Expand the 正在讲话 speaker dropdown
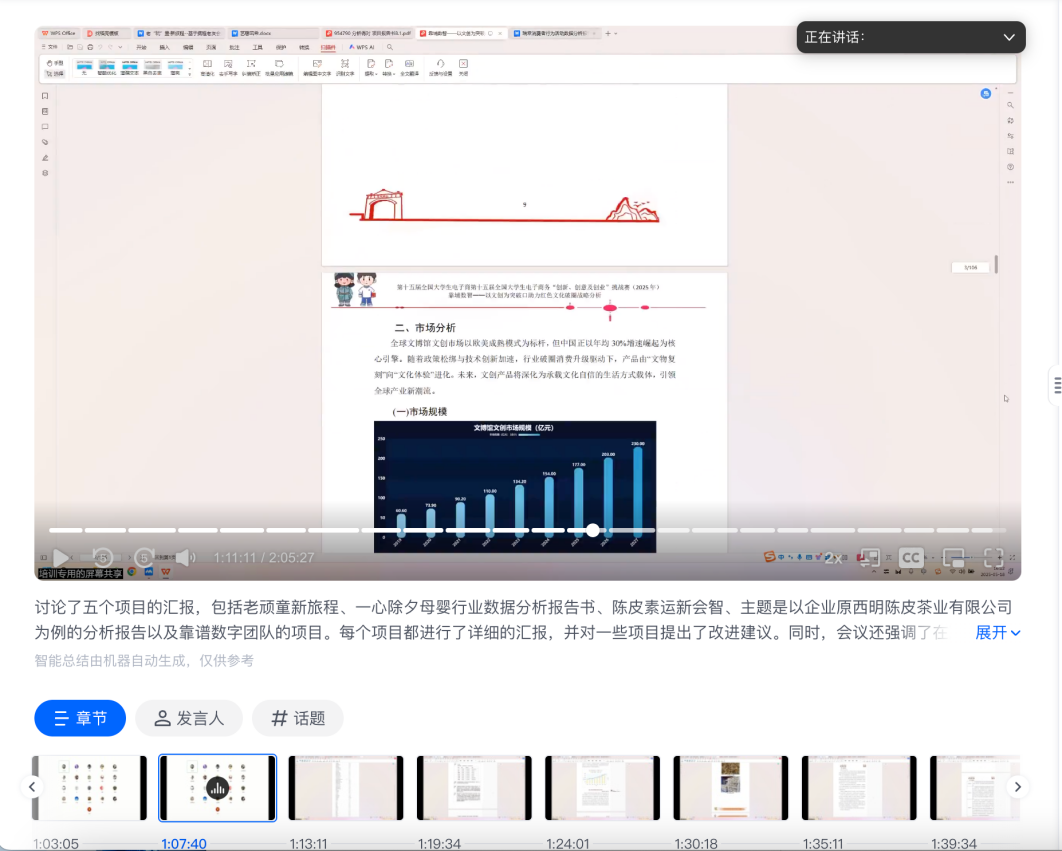Image resolution: width=1062 pixels, height=851 pixels. pyautogui.click(x=1008, y=37)
